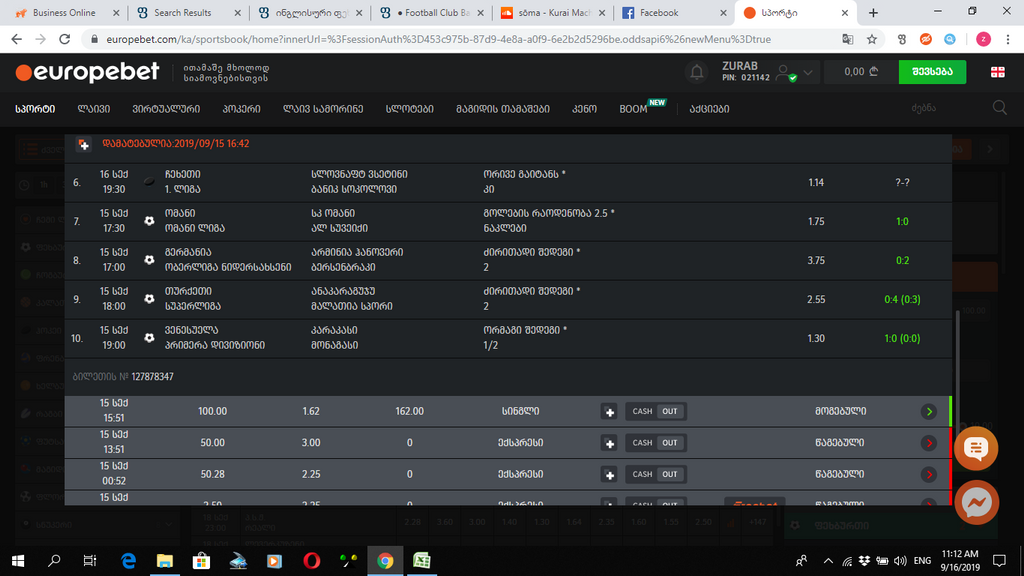Open a new browser tab
The height and width of the screenshot is (576, 1024).
(x=873, y=12)
